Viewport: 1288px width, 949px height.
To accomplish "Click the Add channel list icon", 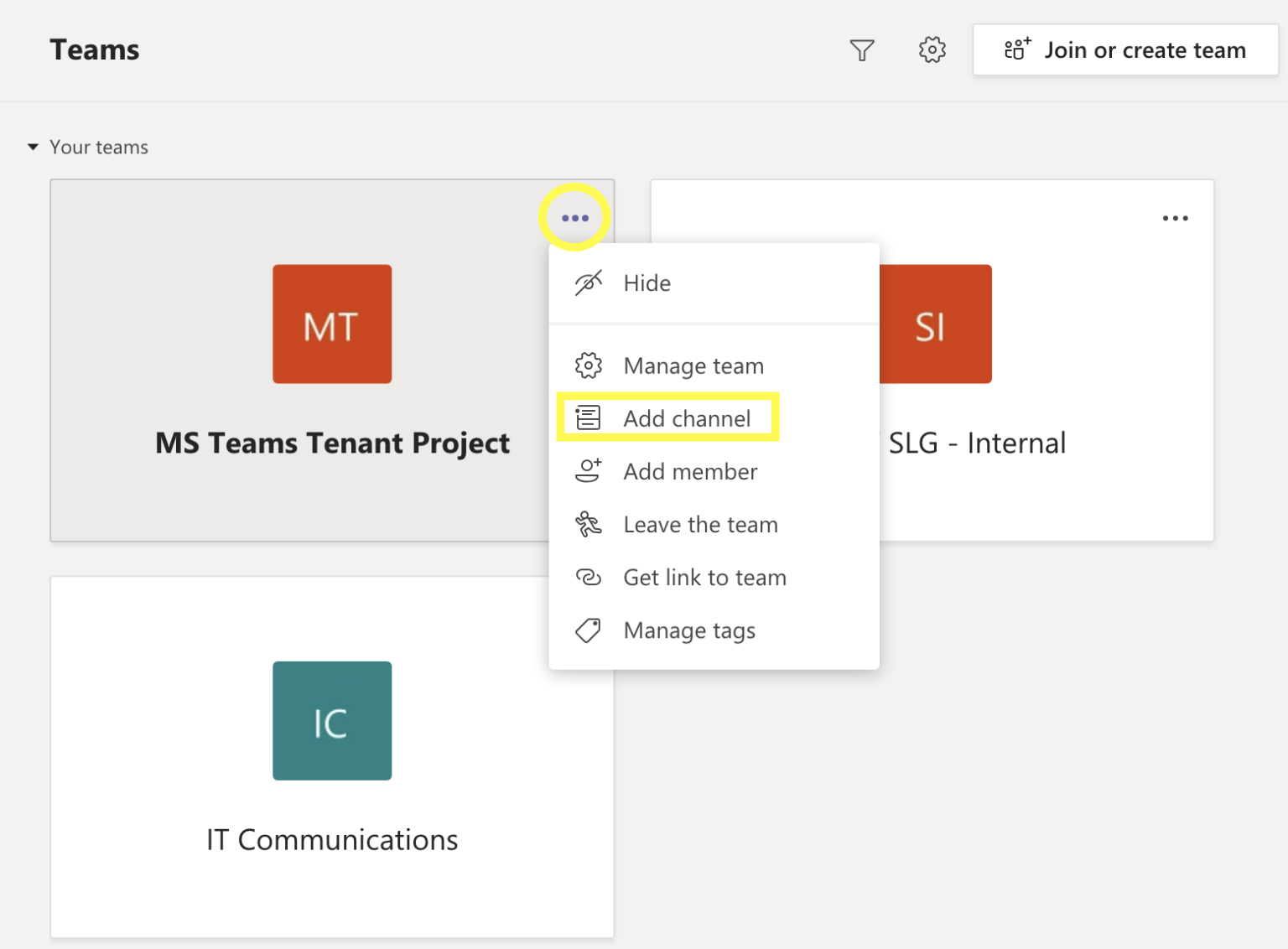I will click(589, 417).
